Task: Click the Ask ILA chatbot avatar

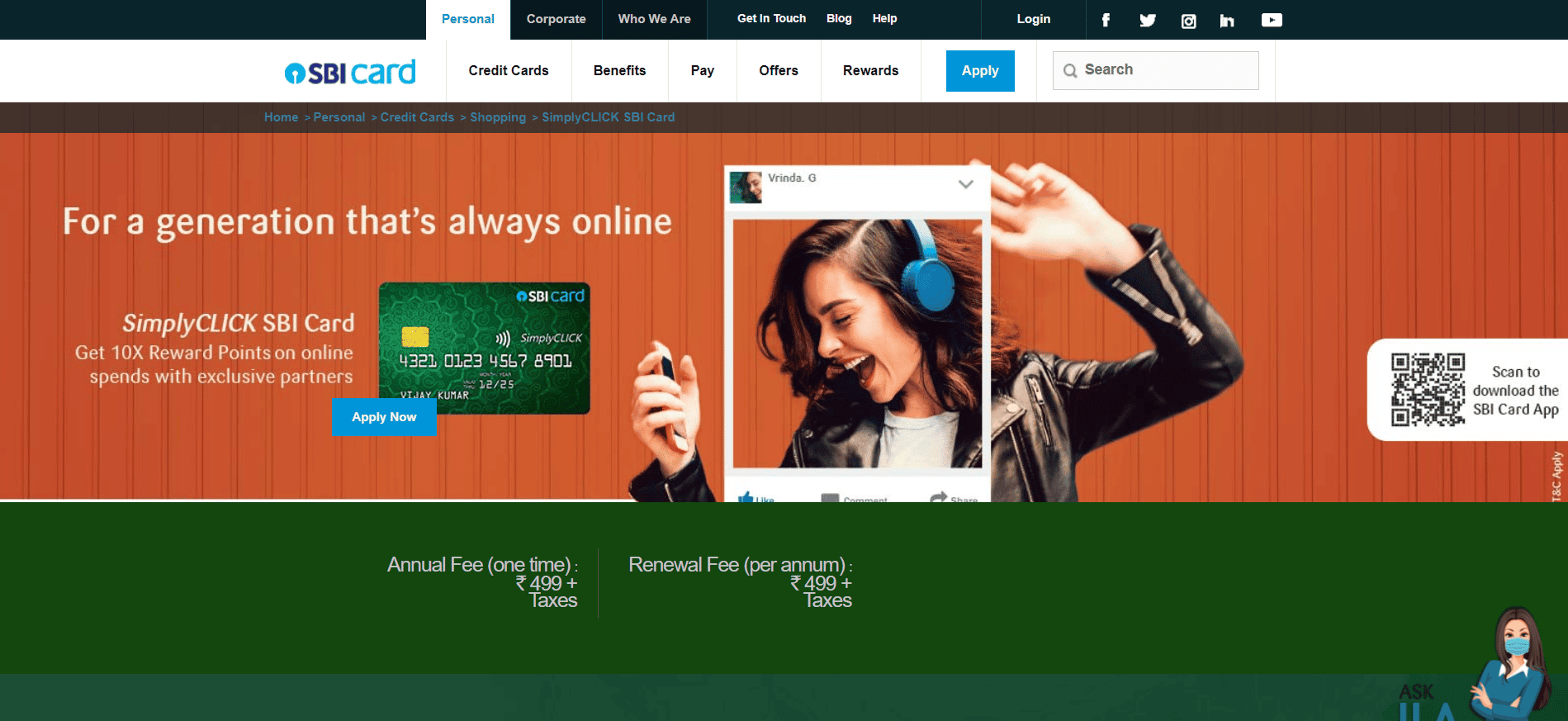Action: coord(1509,663)
